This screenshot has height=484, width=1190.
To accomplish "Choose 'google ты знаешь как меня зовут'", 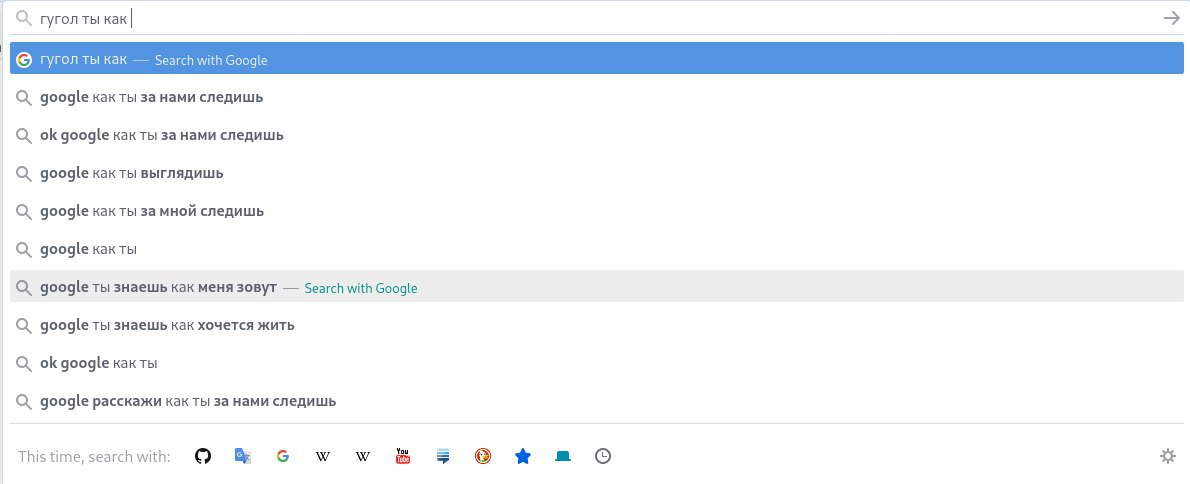I will click(x=597, y=286).
